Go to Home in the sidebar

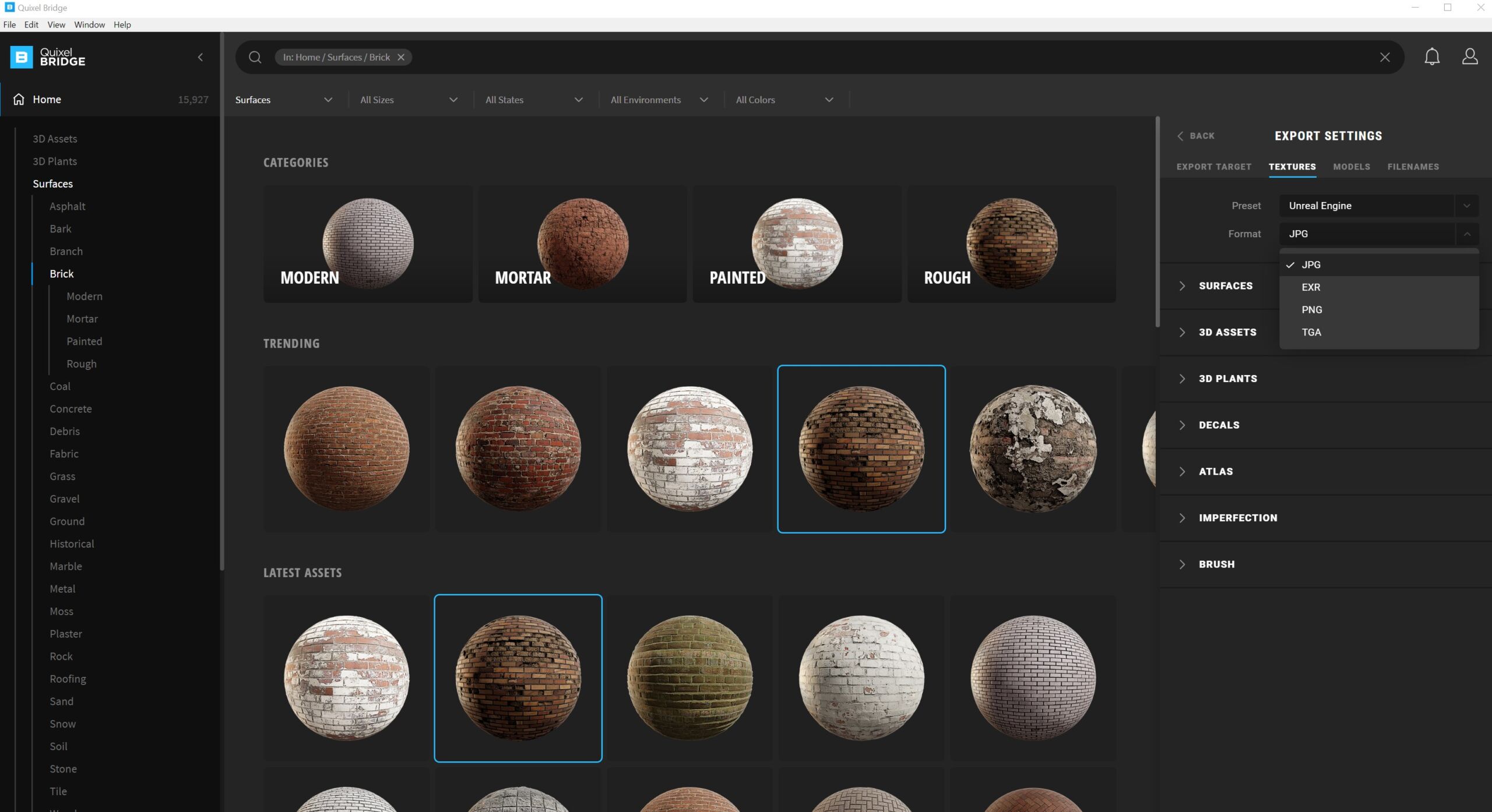111,100
